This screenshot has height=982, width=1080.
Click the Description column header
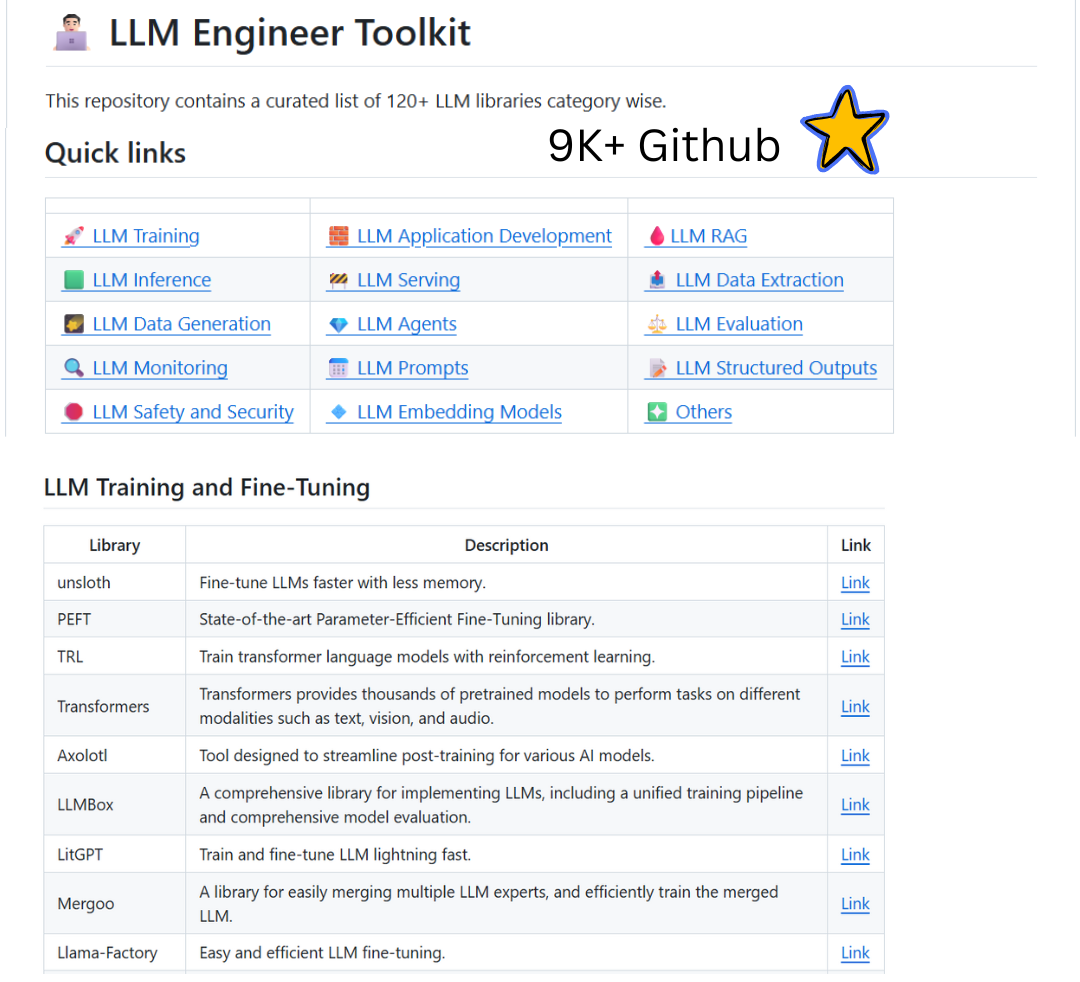[506, 545]
